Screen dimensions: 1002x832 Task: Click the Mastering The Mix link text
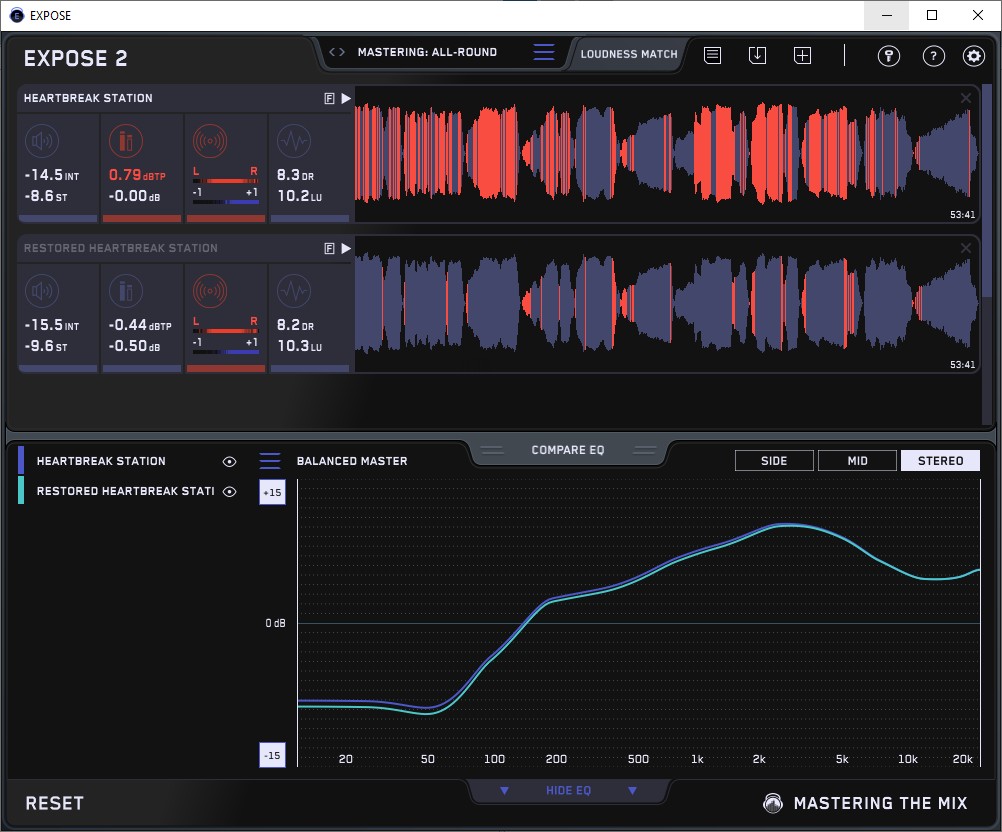pos(881,803)
